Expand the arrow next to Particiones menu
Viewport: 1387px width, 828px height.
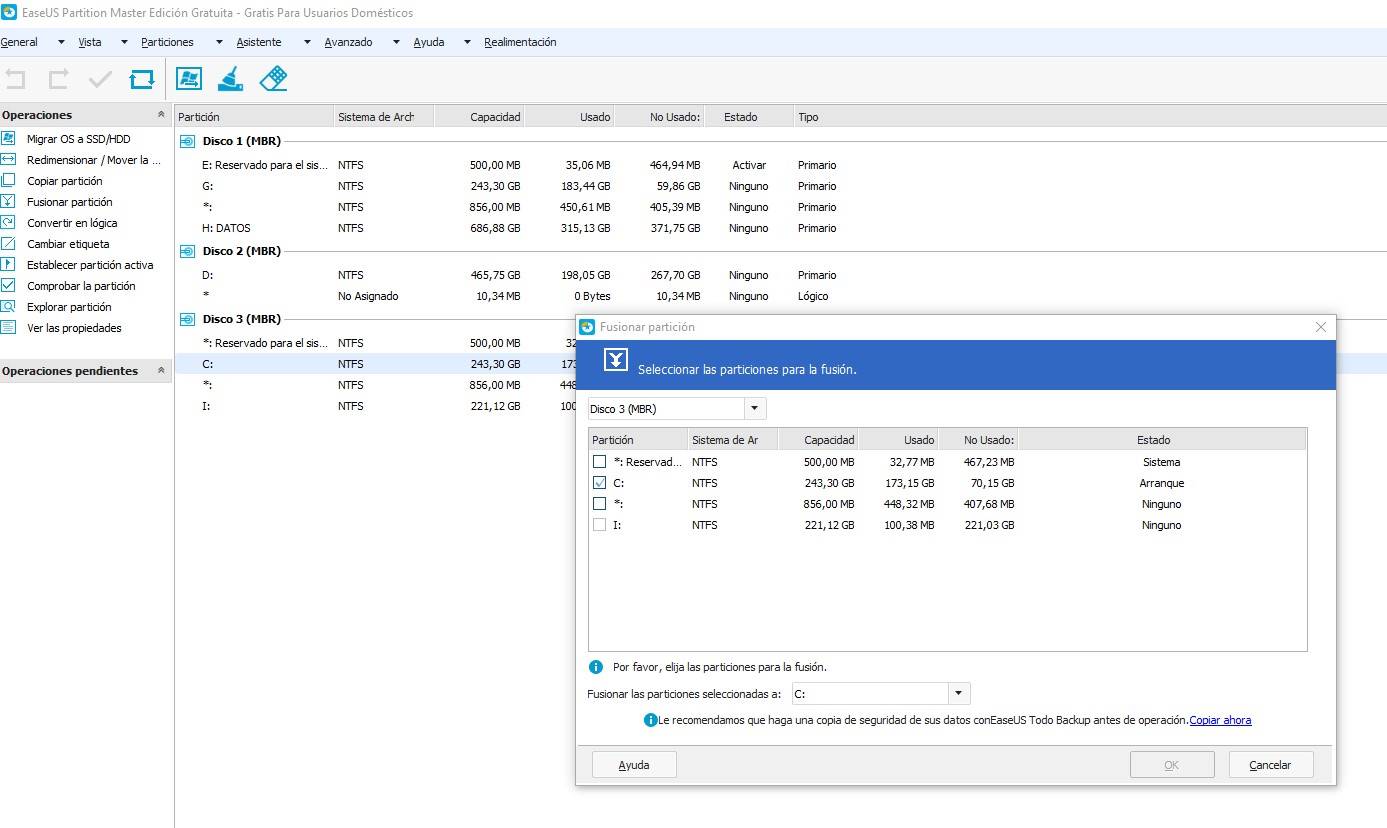pyautogui.click(x=219, y=42)
